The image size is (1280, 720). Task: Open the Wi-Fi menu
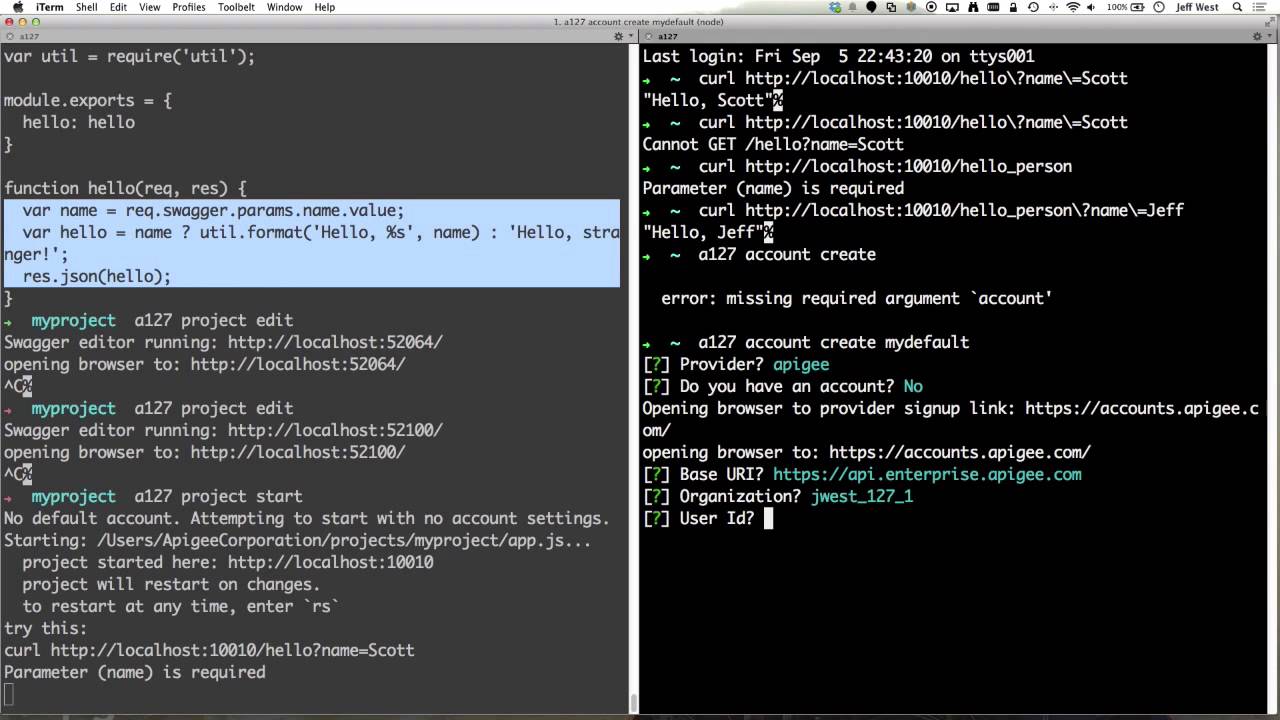click(x=1073, y=7)
